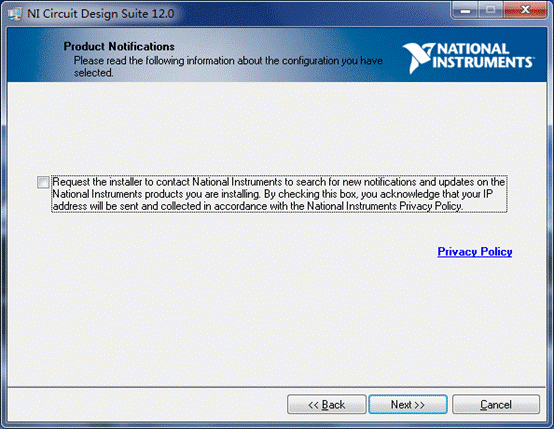The width and height of the screenshot is (554, 429).
Task: Go back with the << Back button
Action: [326, 404]
